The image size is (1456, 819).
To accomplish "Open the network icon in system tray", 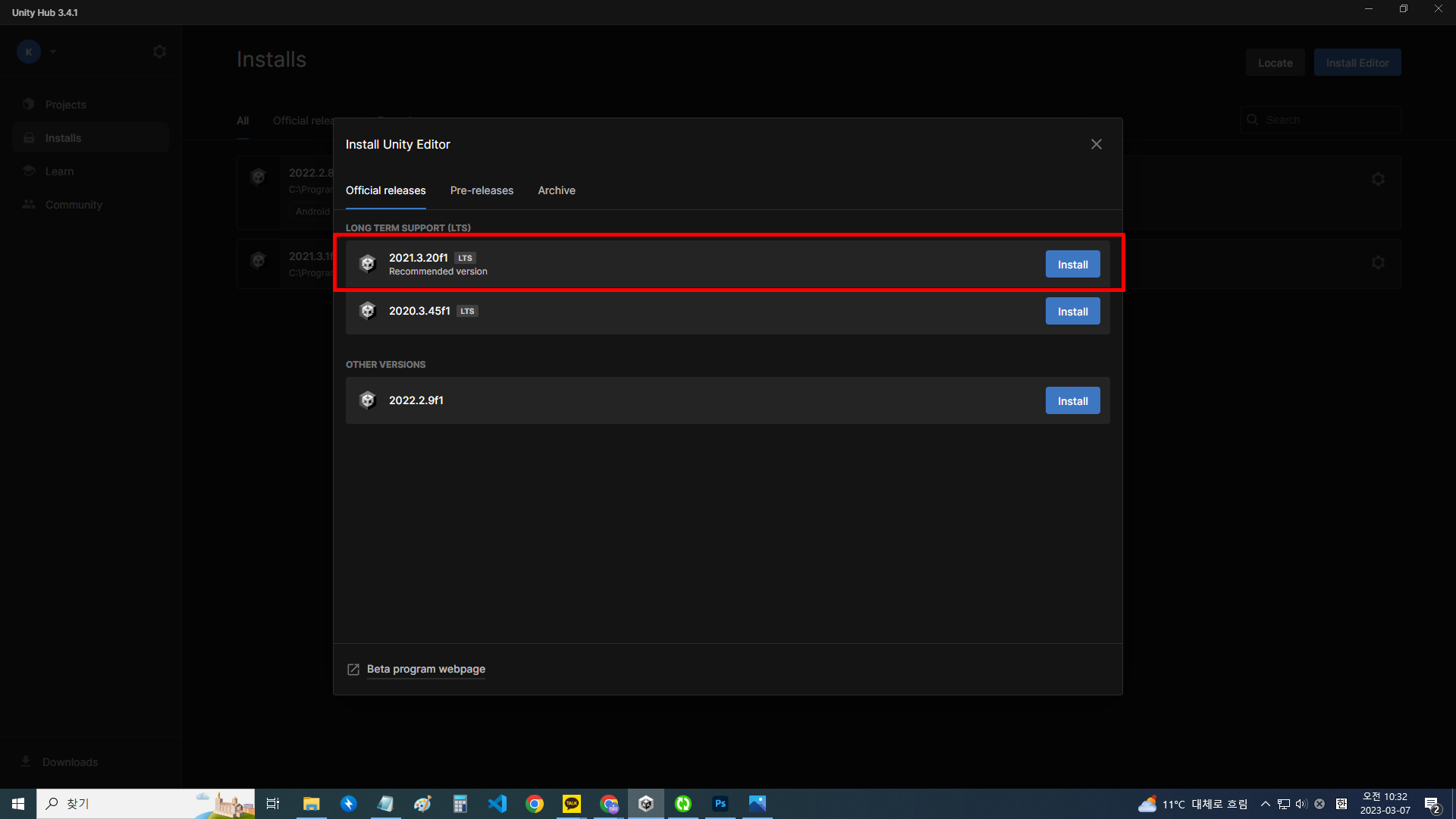I will click(x=1283, y=804).
